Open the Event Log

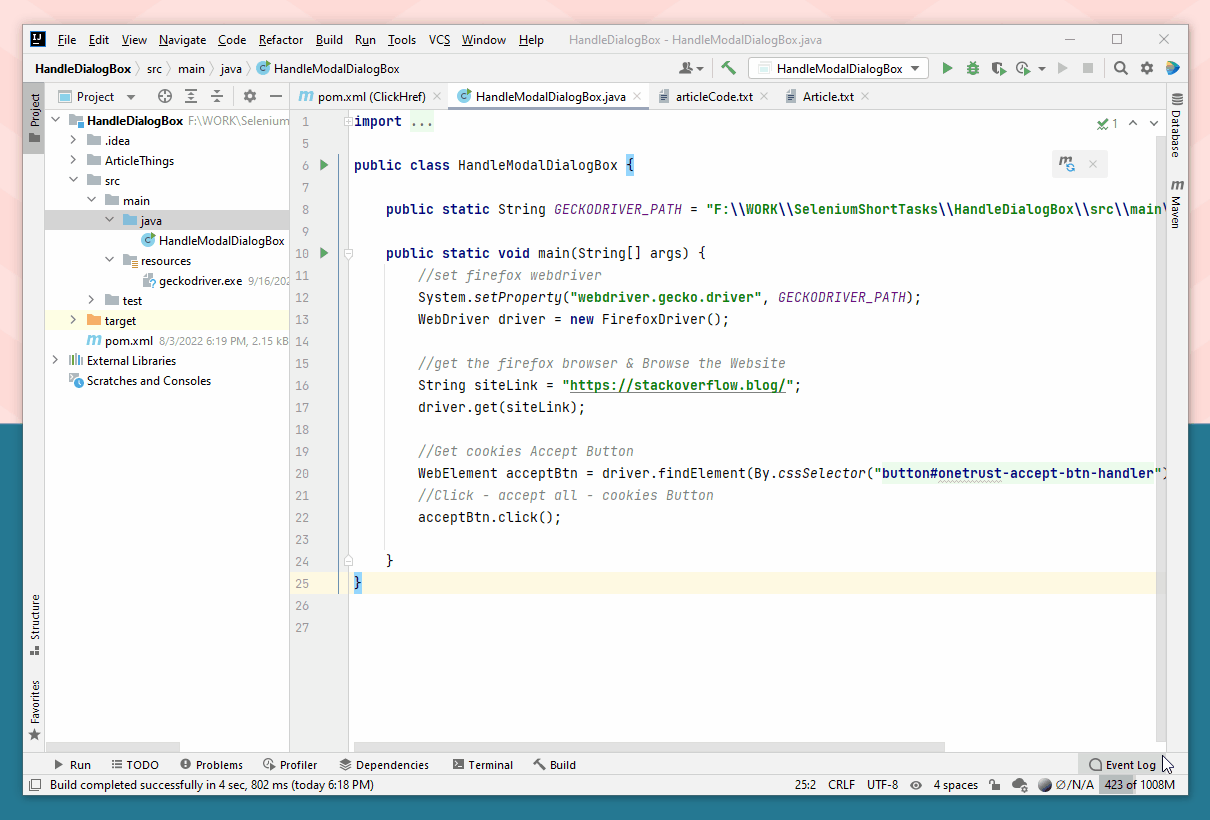point(1122,765)
